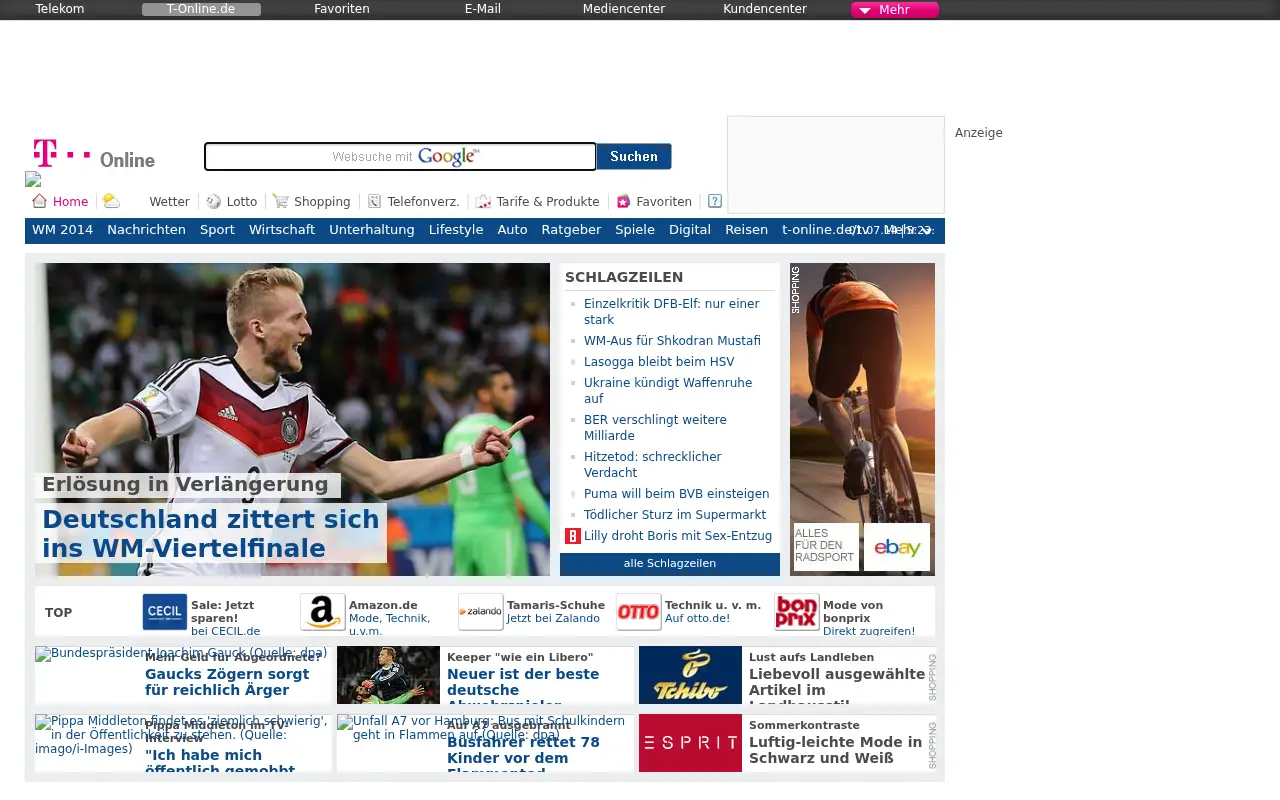The width and height of the screenshot is (1280, 800).
Task: Click the Amazon logo icon
Action: click(x=323, y=612)
